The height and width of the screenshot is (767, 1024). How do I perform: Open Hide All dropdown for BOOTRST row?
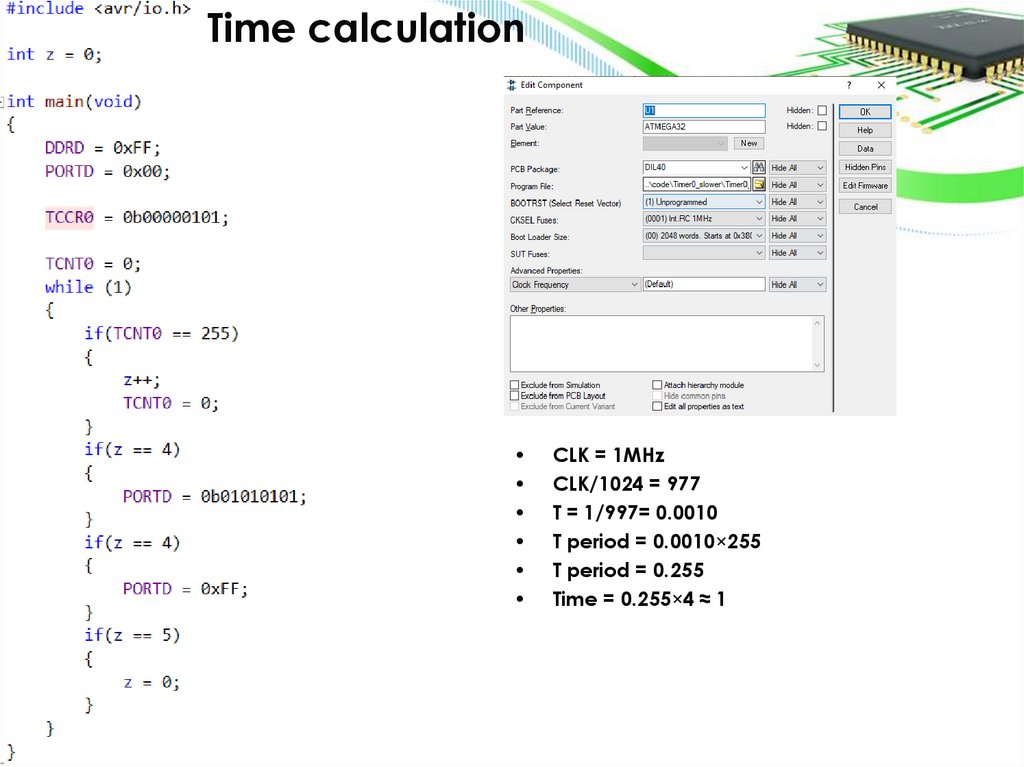coord(797,202)
